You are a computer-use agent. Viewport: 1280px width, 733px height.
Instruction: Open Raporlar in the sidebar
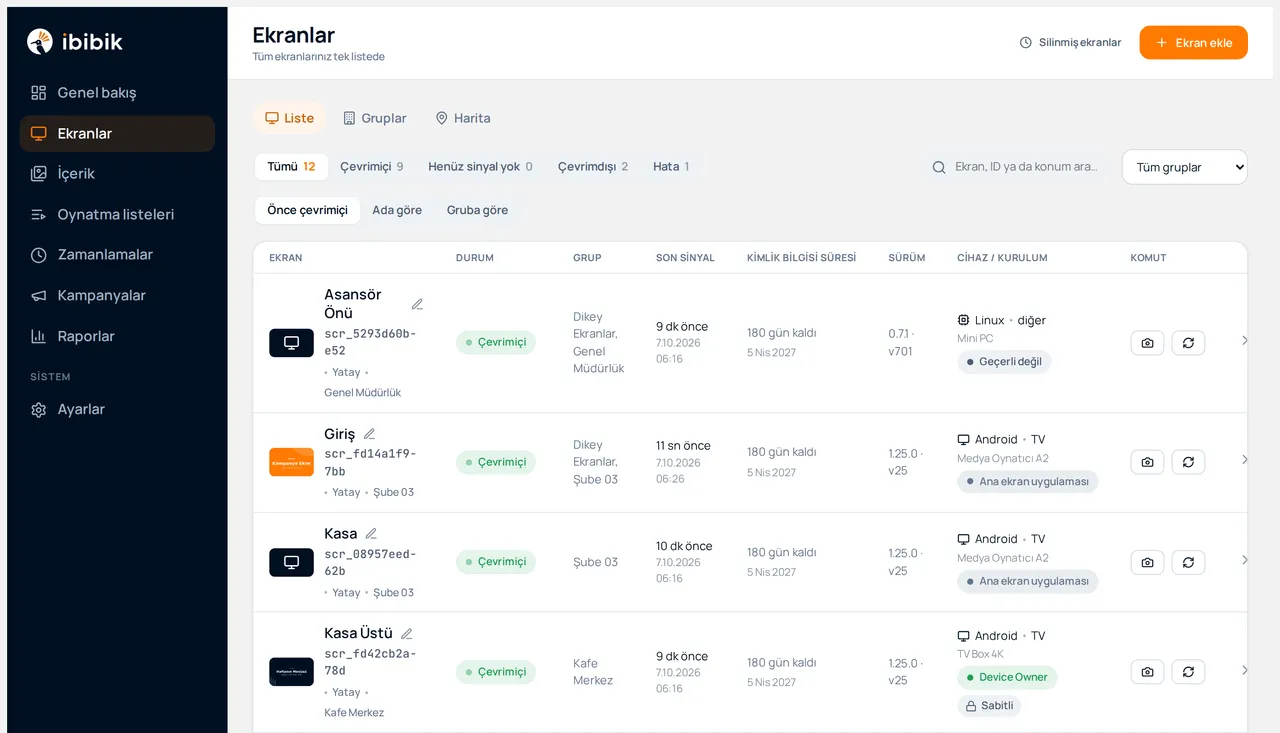click(x=117, y=337)
